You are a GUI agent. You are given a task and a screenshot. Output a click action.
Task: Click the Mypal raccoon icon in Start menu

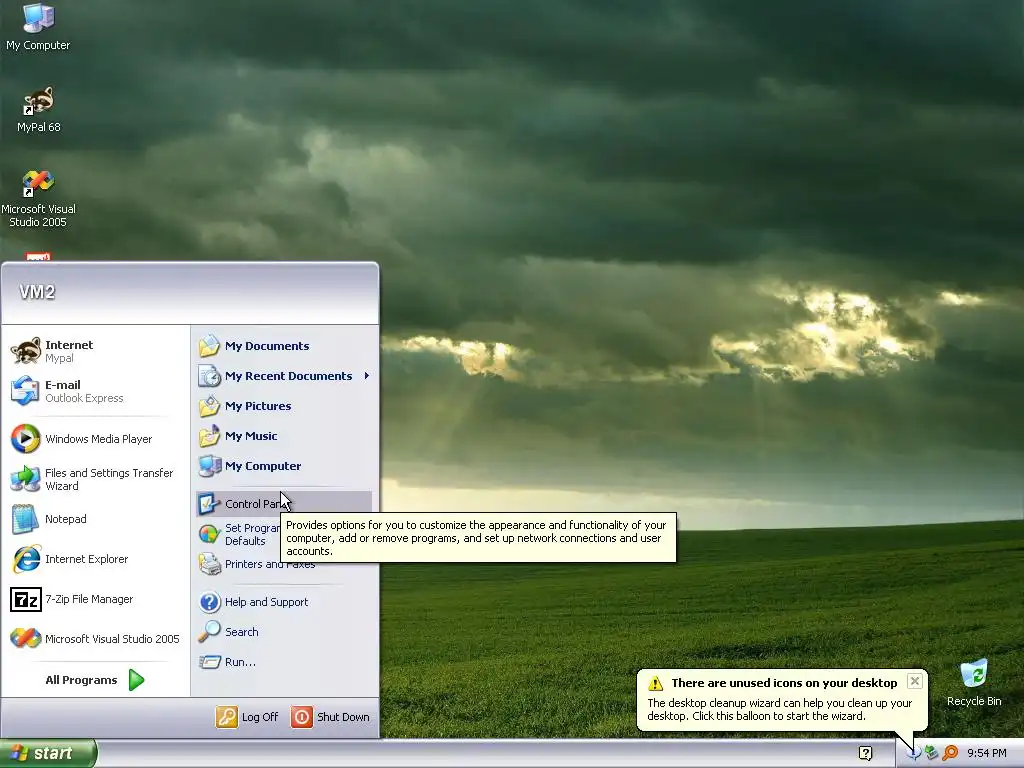25,351
